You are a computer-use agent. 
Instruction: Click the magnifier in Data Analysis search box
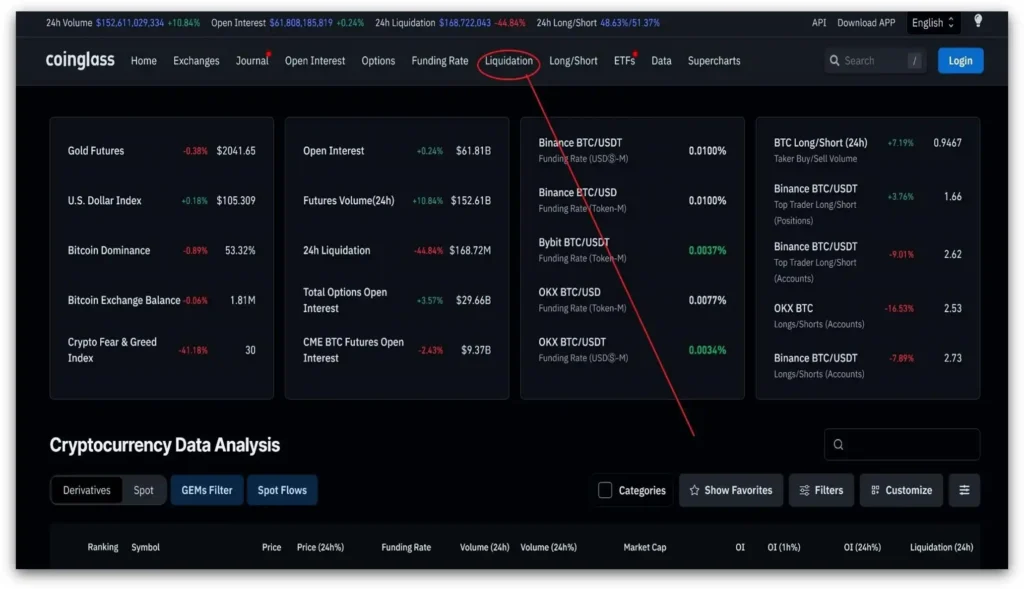(x=839, y=445)
